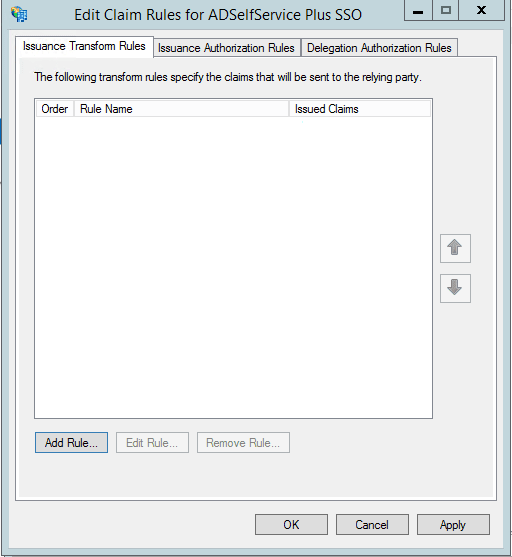Viewport: 512px width, 557px height.
Task: Move rule down with down arrow button
Action: [455, 288]
